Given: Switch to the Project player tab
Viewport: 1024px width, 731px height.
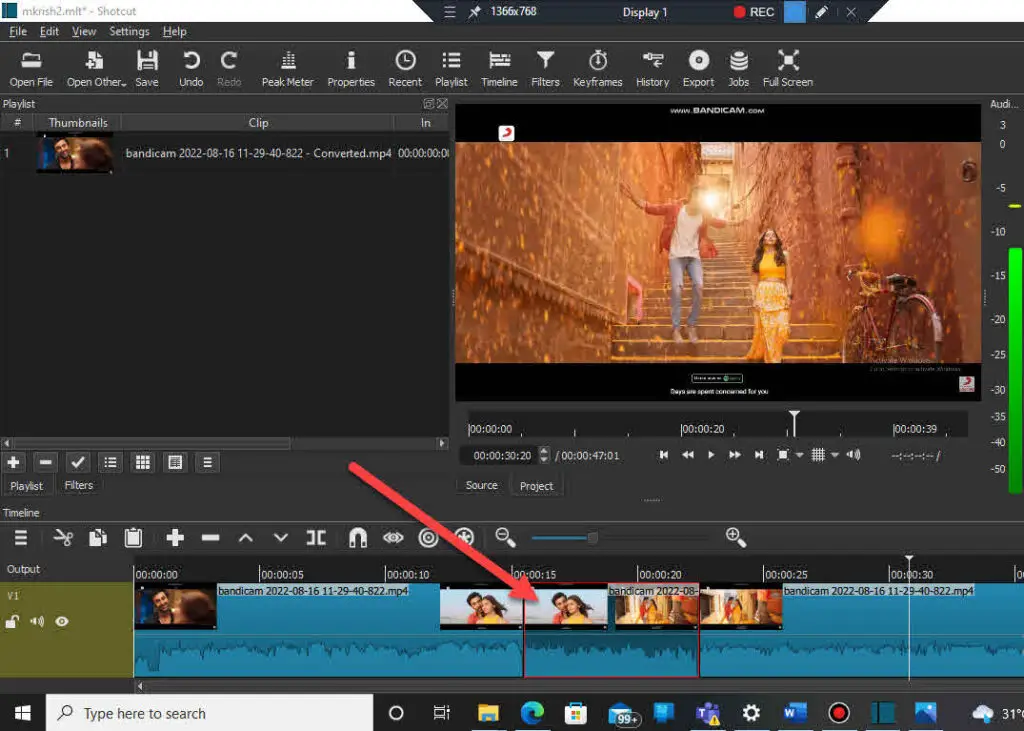Looking at the screenshot, I should click(536, 486).
